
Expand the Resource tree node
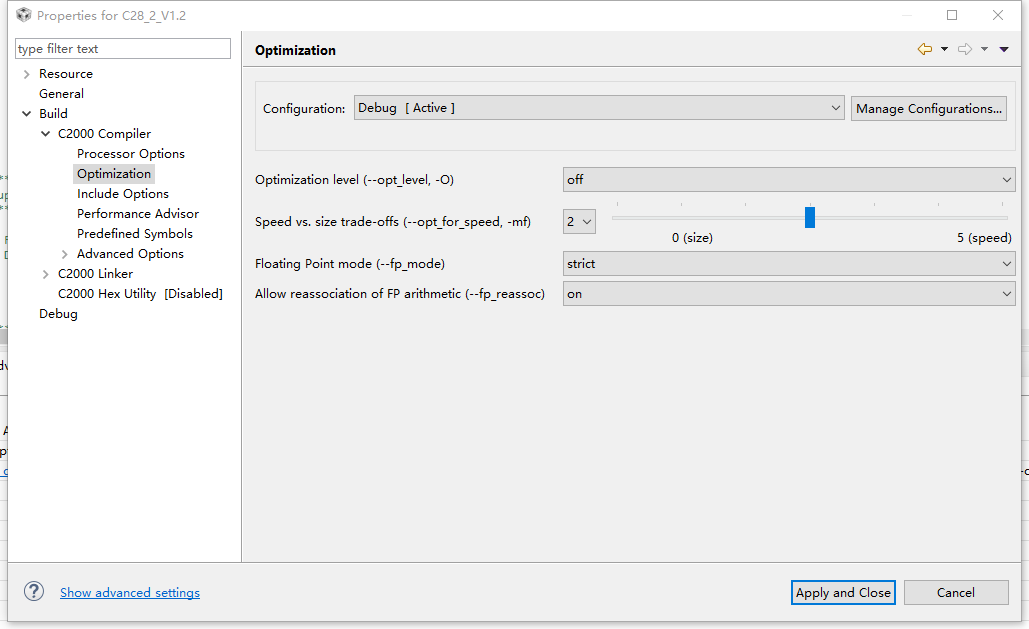click(26, 74)
